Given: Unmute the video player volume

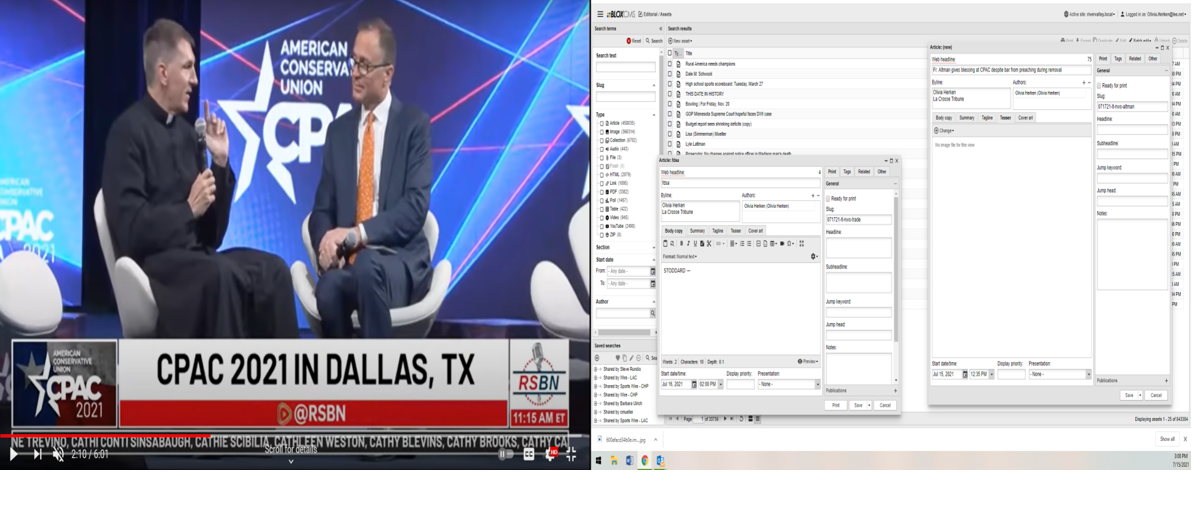Looking at the screenshot, I should click(x=59, y=454).
